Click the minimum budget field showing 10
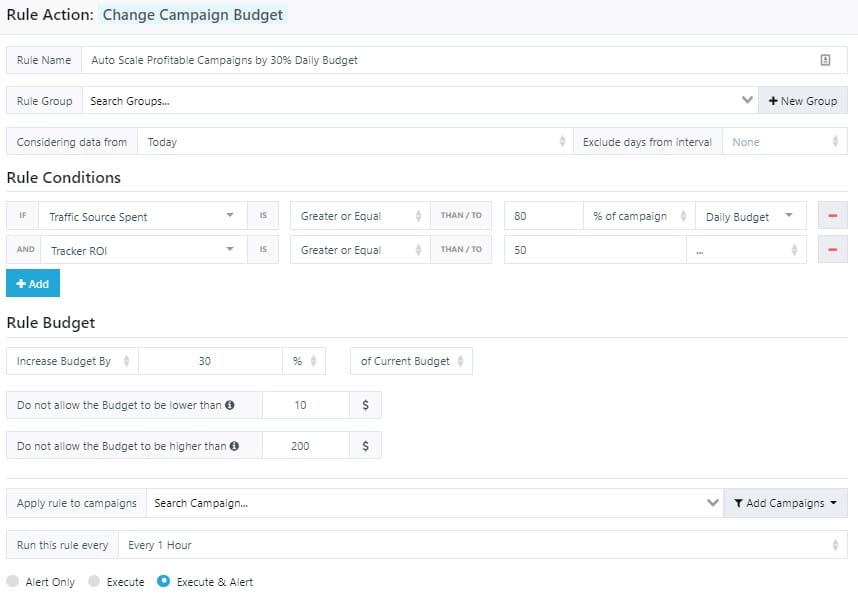This screenshot has width=858, height=593. click(x=306, y=405)
